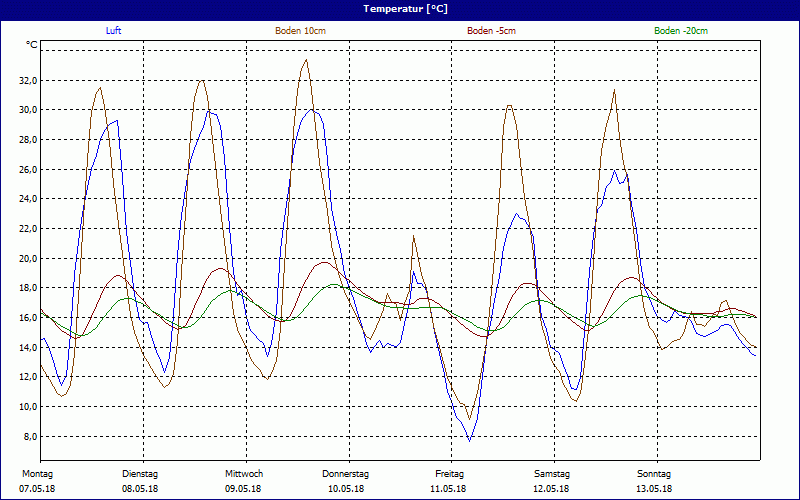The width and height of the screenshot is (800, 500).
Task: Click the blue Luft peak on Dienstag
Action: point(209,111)
